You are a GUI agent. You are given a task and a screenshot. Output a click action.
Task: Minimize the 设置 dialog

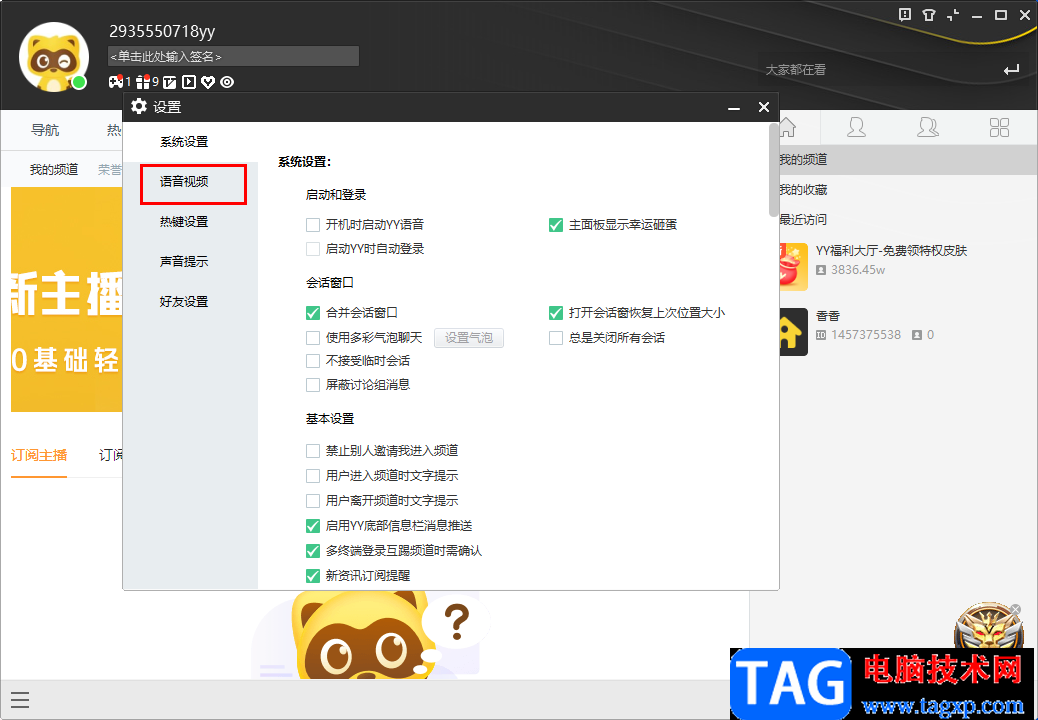coord(733,107)
